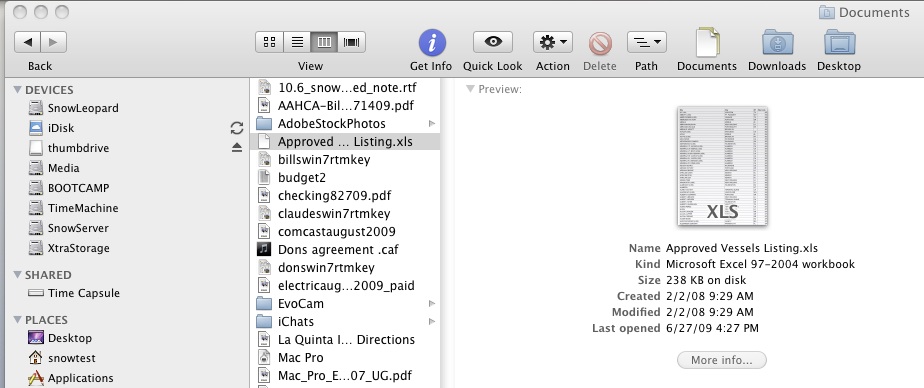Click Documents proxy icon in title bar

[827, 12]
